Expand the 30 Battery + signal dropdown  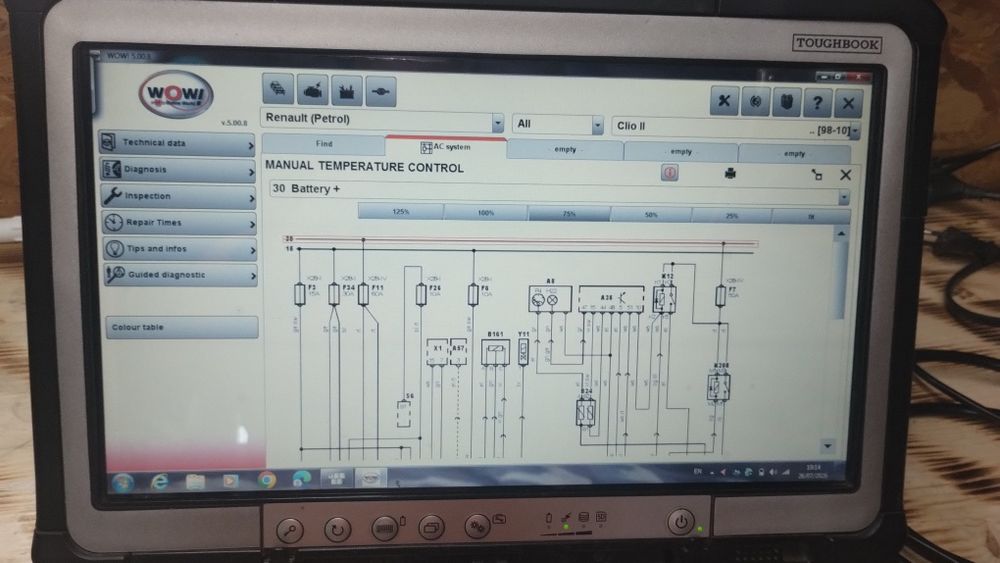[844, 198]
